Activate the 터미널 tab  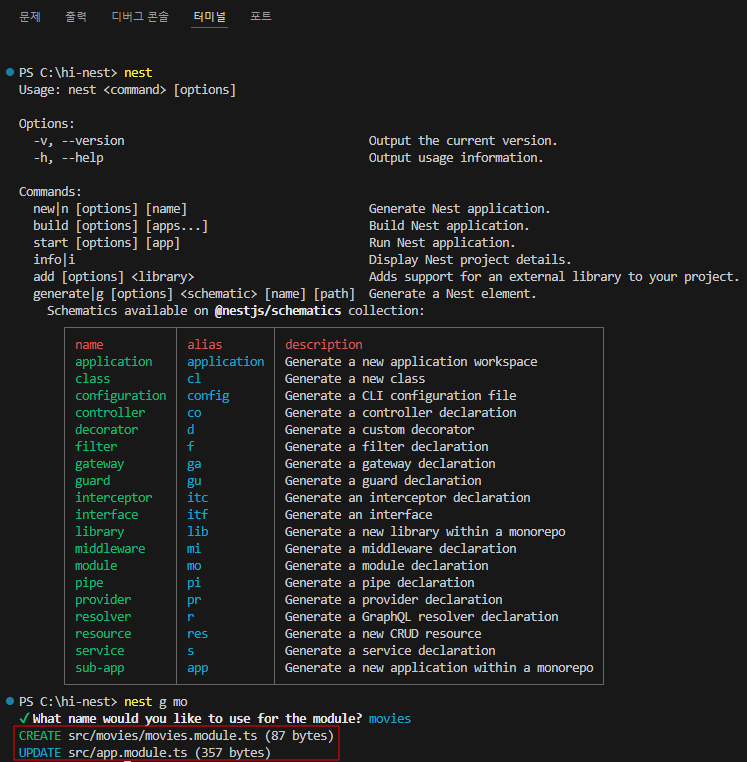[209, 17]
